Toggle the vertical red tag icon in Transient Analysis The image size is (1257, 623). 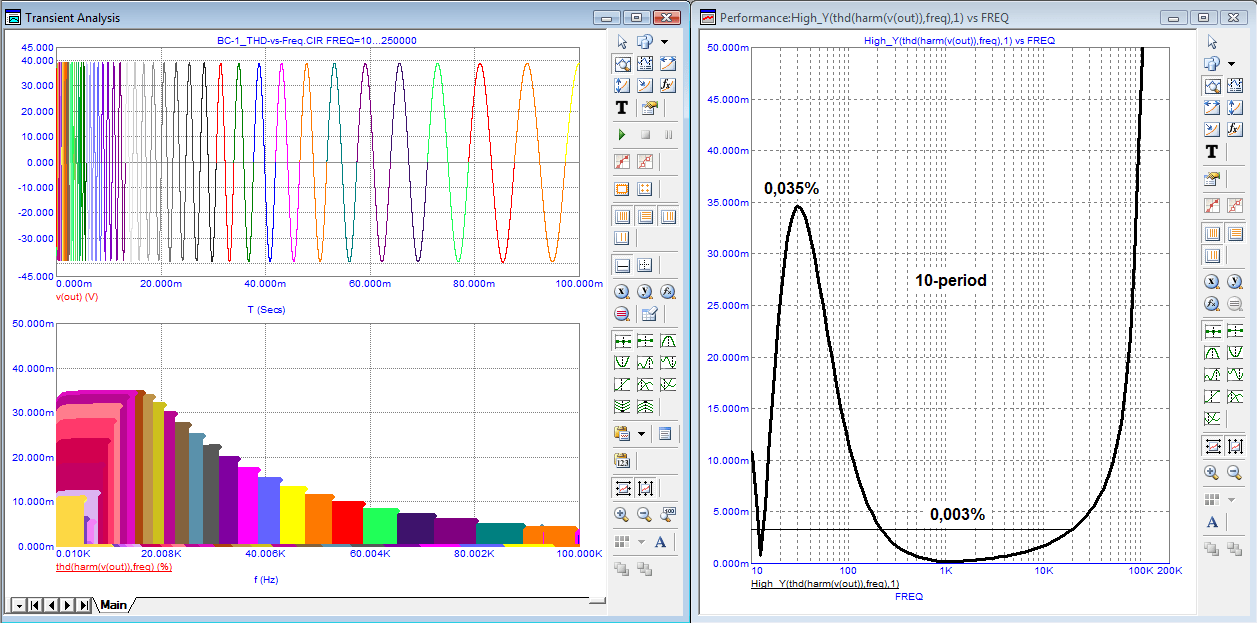click(x=645, y=488)
